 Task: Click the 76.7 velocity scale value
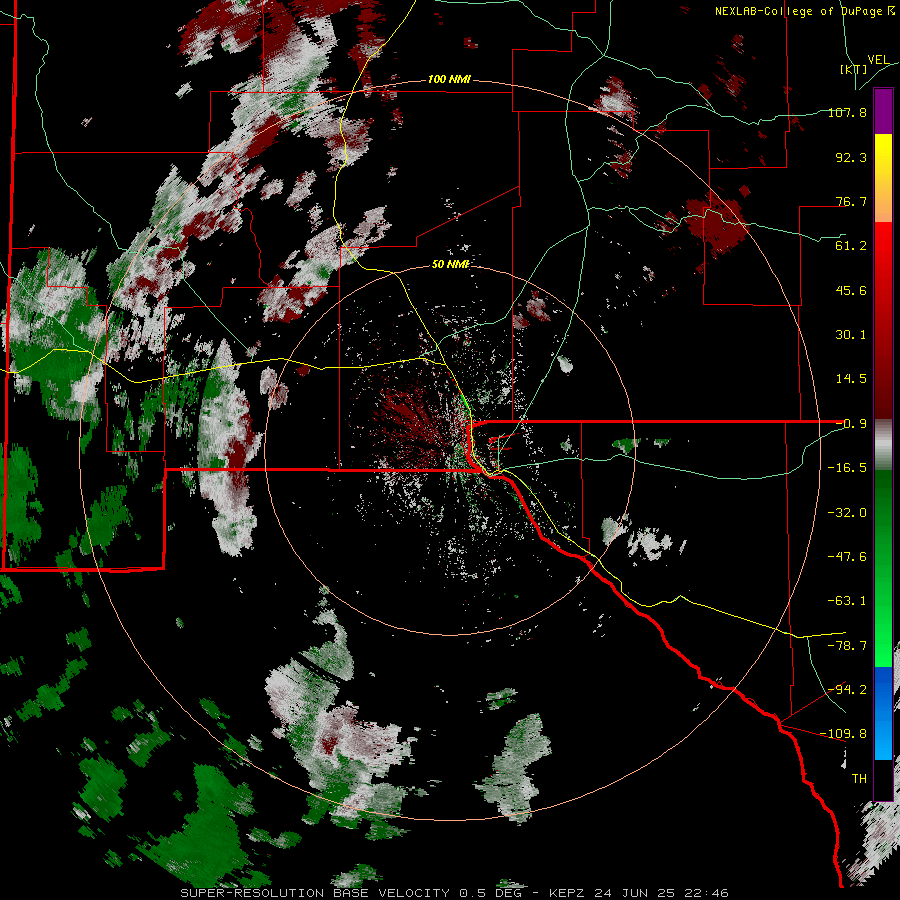pyautogui.click(x=851, y=201)
